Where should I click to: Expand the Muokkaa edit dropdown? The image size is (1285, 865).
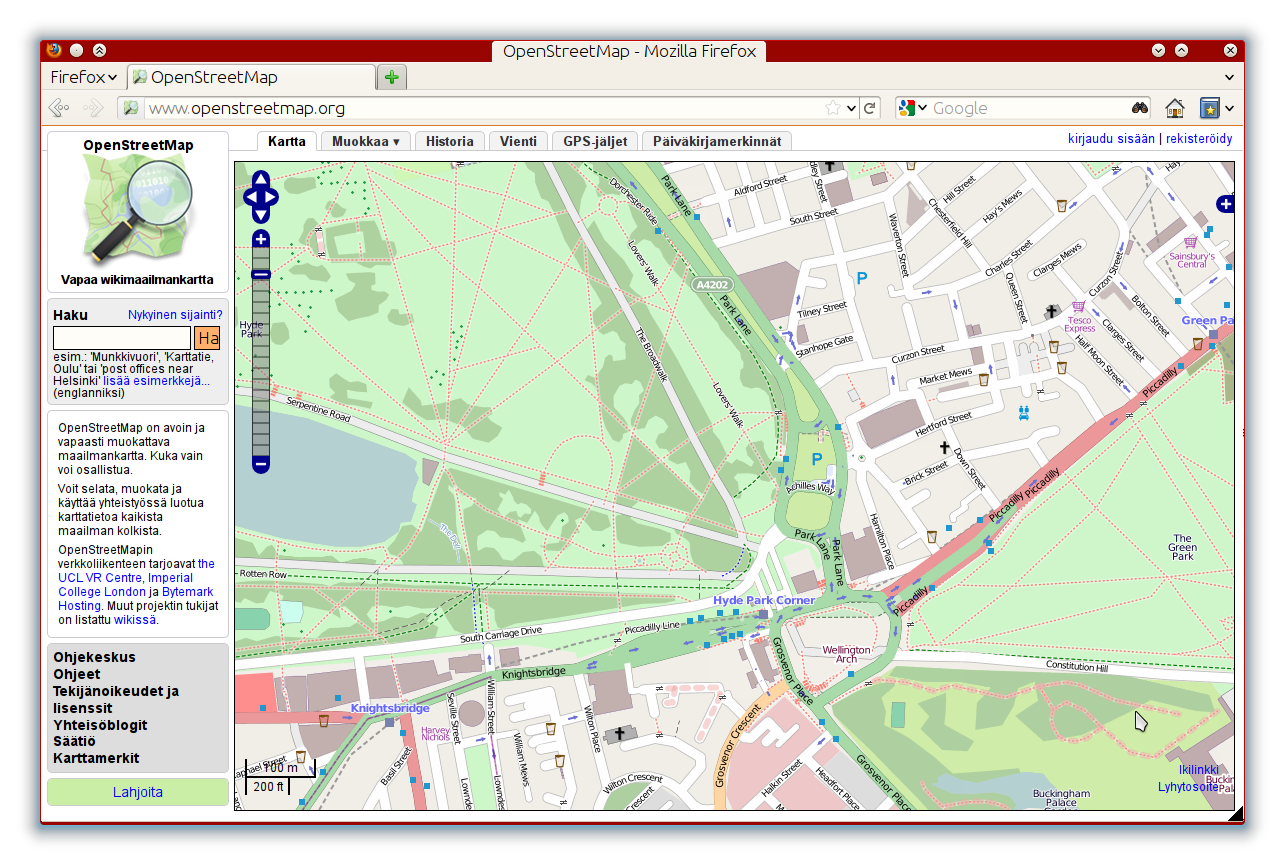(365, 141)
